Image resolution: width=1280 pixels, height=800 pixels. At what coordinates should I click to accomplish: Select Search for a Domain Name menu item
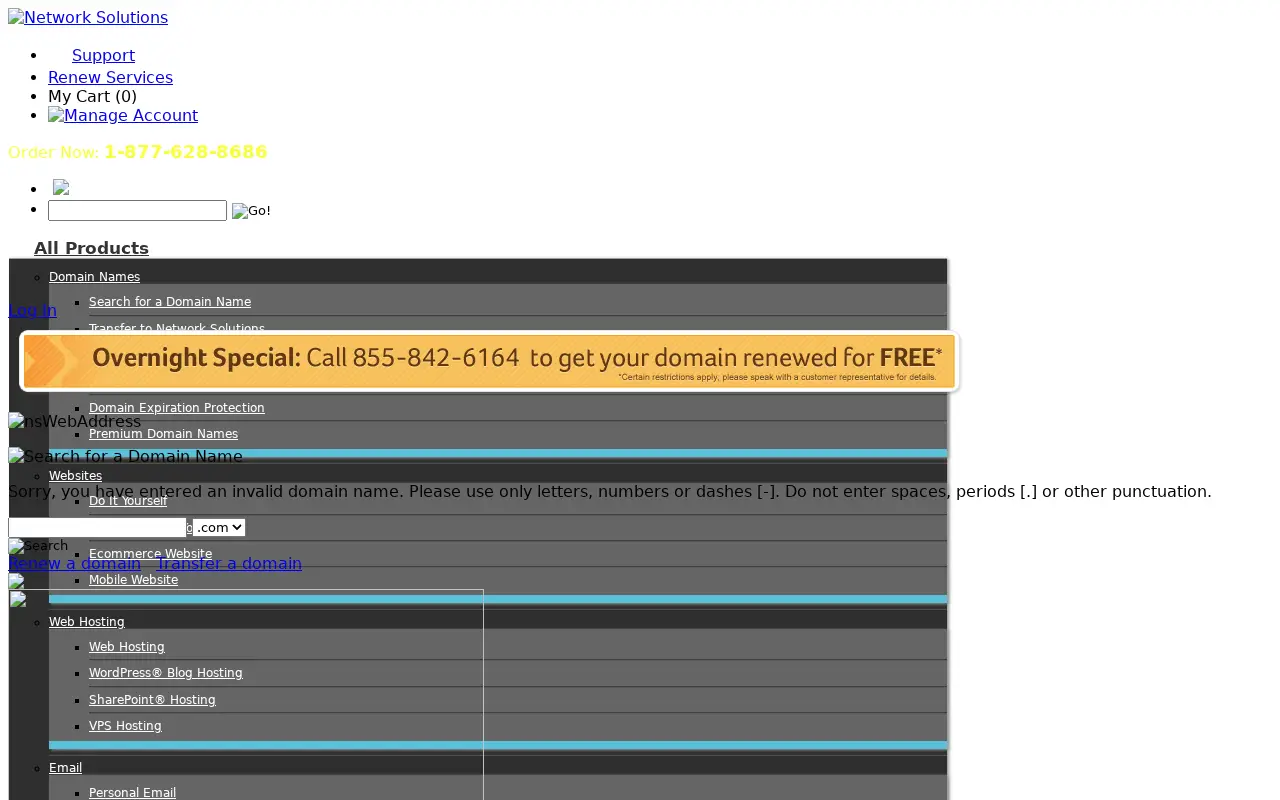coord(170,302)
